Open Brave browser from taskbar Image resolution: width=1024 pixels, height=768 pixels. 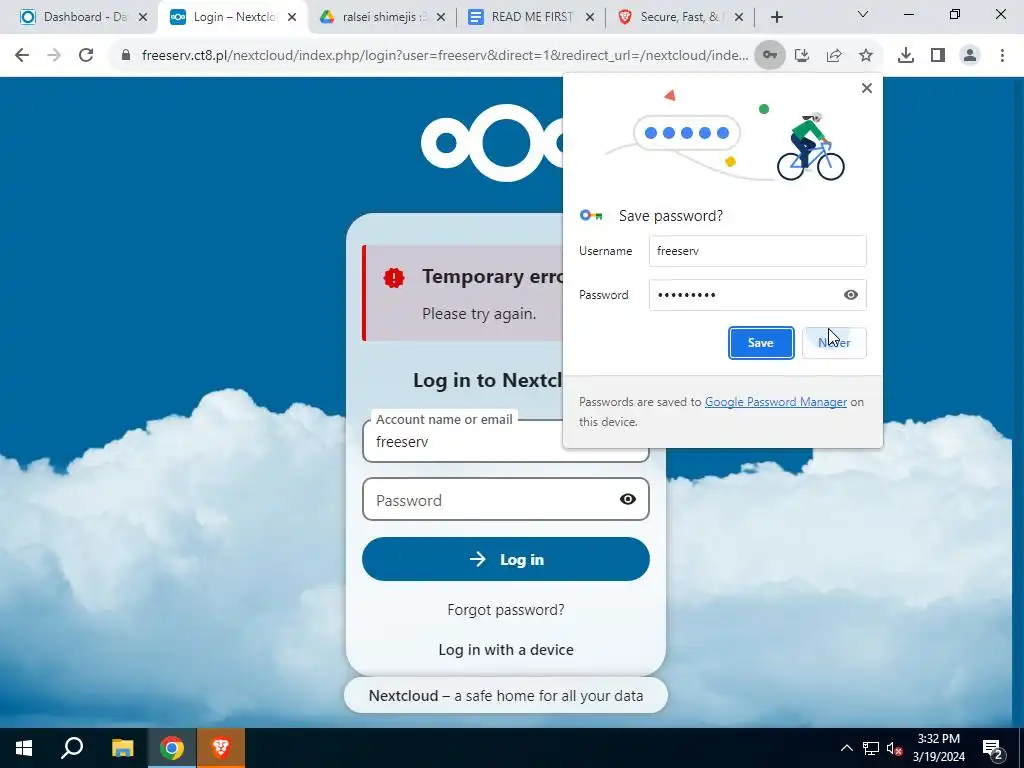(221, 748)
